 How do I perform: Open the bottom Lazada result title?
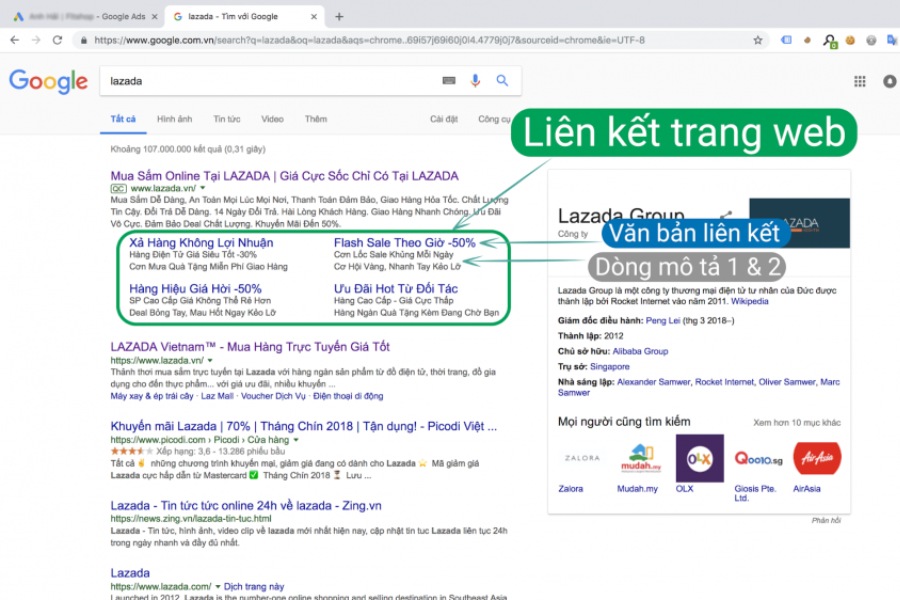pos(130,573)
